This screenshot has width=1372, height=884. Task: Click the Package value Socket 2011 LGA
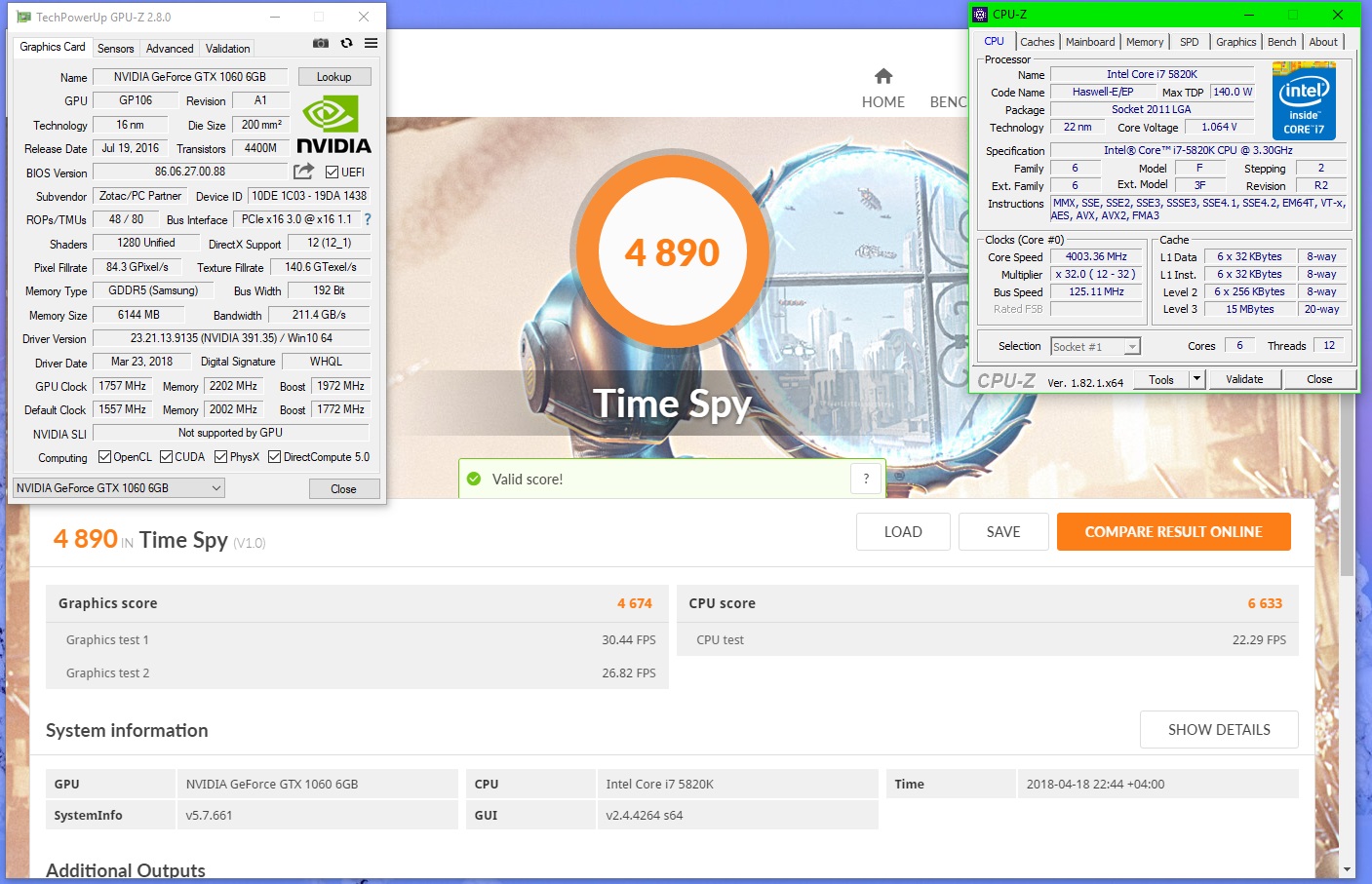[x=1152, y=109]
